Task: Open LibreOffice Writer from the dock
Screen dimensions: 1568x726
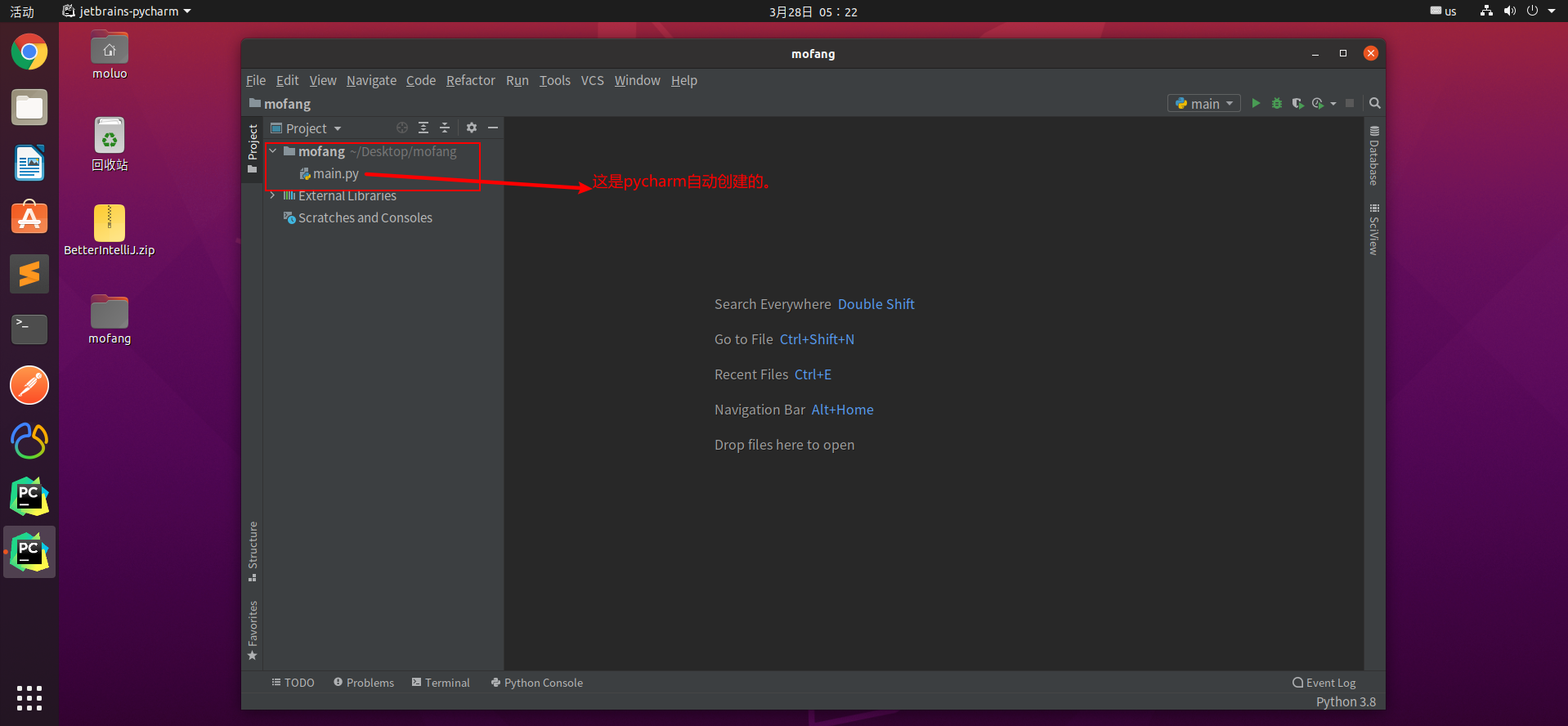Action: 29,163
